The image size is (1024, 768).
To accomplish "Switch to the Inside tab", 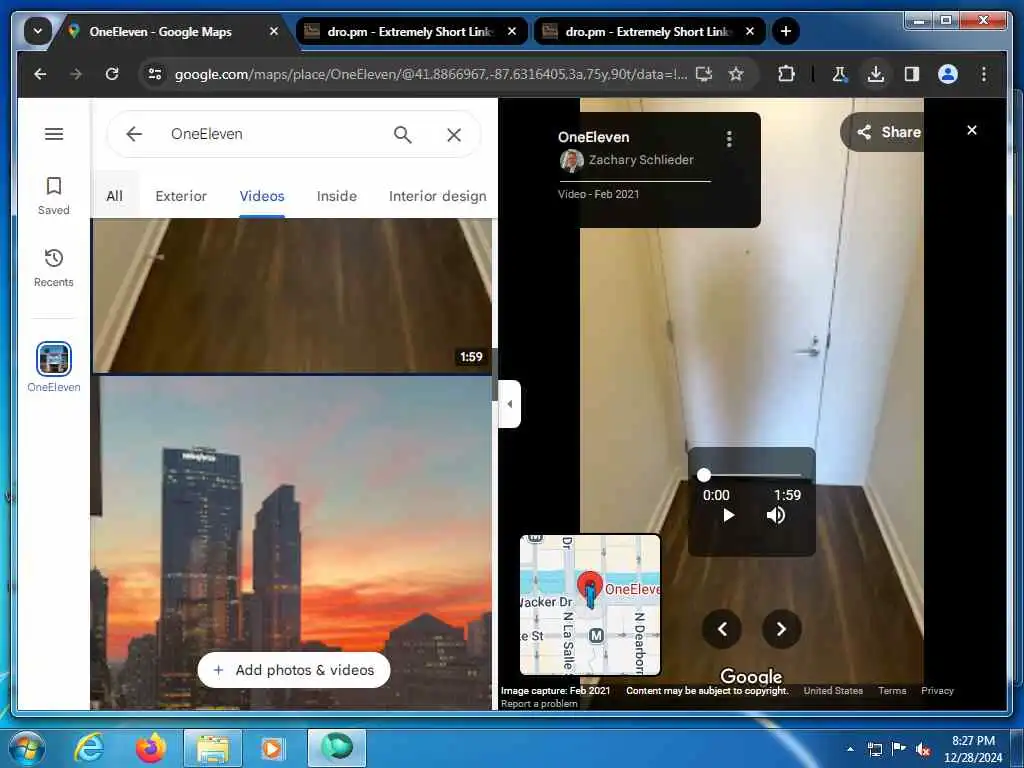I will point(336,196).
